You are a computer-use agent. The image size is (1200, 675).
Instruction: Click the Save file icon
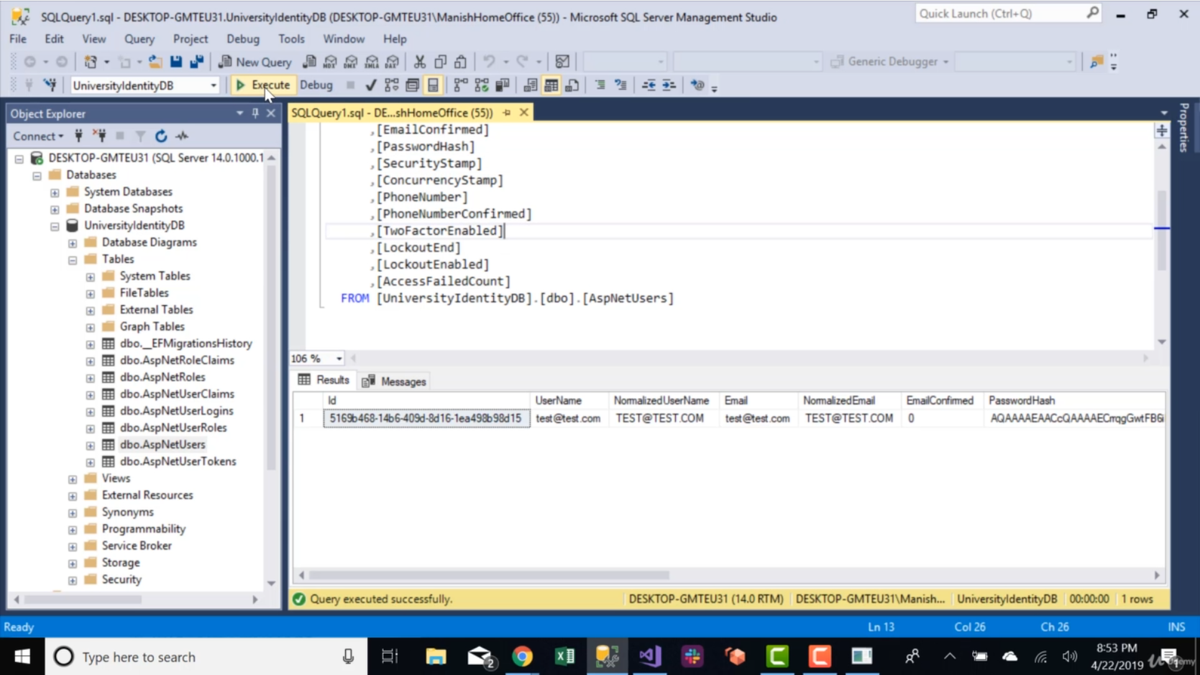(176, 62)
